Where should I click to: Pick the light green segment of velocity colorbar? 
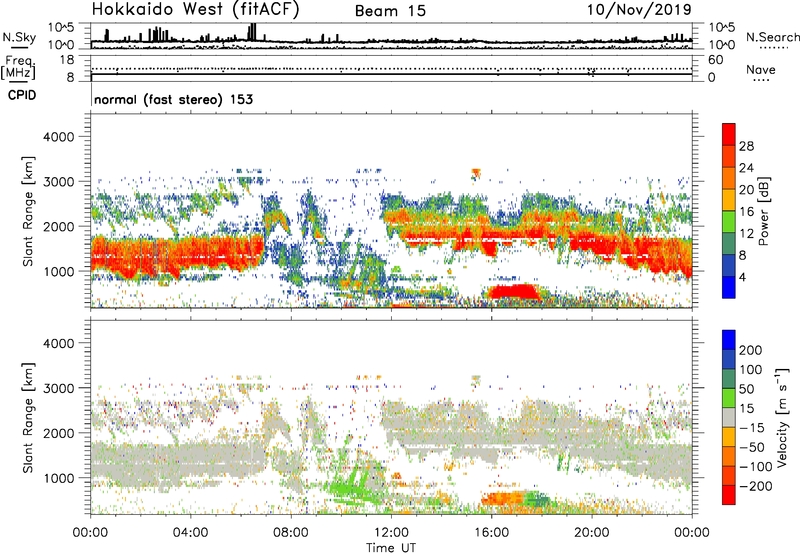pos(729,398)
